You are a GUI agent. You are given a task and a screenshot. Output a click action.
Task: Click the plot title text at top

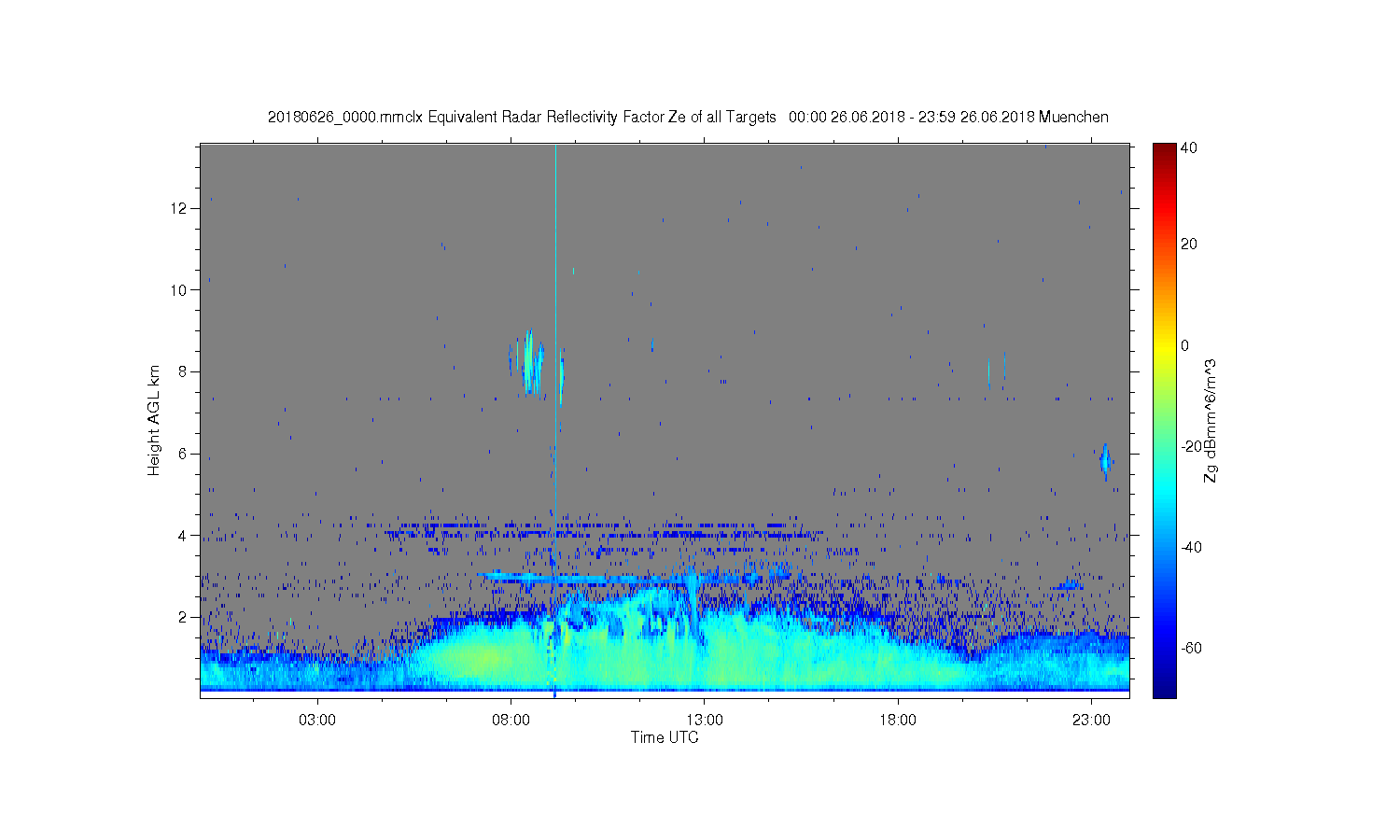[688, 117]
